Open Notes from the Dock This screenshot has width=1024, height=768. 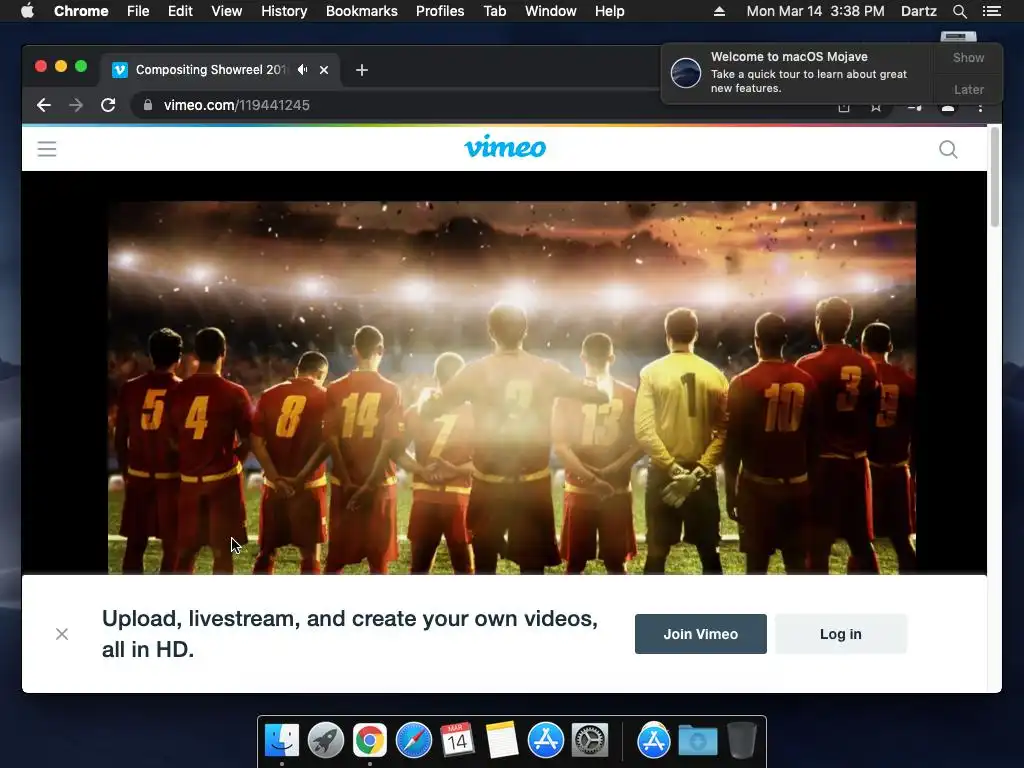tap(502, 741)
